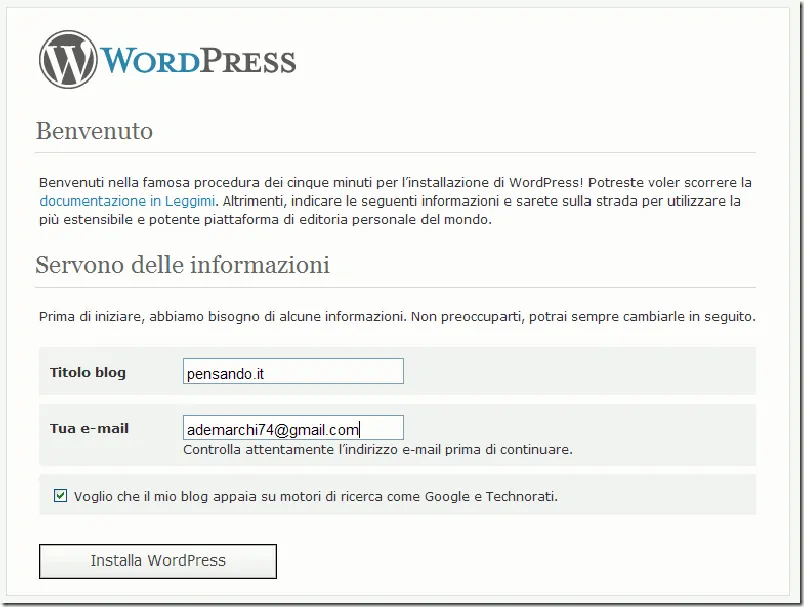The width and height of the screenshot is (804, 607).
Task: Click the Tua e-mail label
Action: 89,428
